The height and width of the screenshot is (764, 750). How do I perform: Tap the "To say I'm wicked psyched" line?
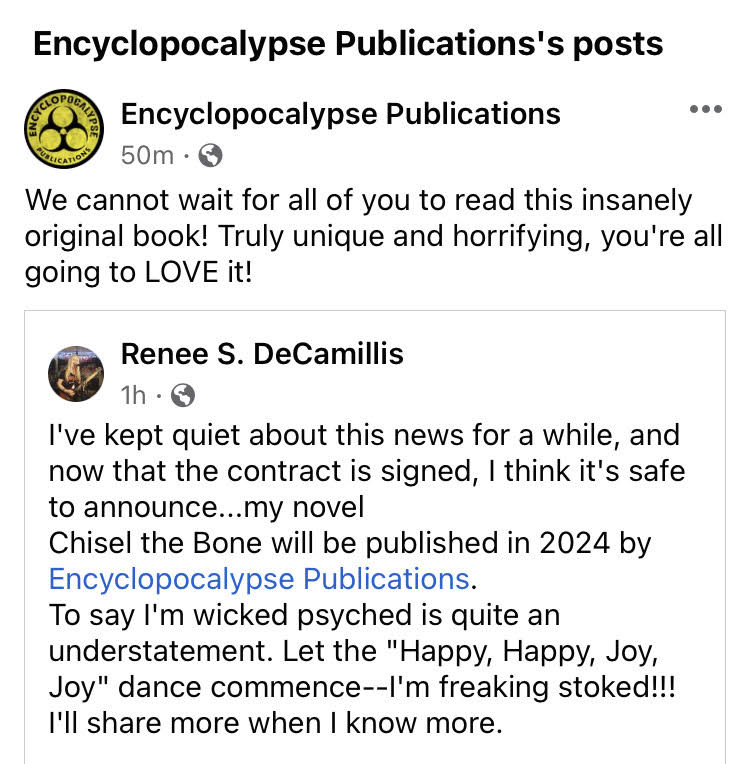click(304, 615)
